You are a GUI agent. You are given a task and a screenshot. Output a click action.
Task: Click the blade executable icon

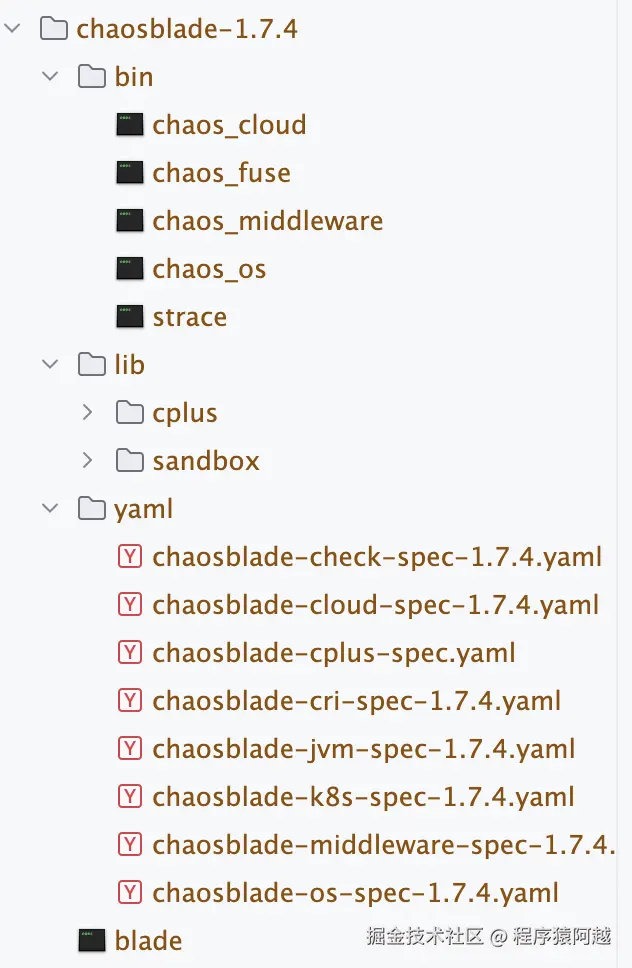pos(92,940)
